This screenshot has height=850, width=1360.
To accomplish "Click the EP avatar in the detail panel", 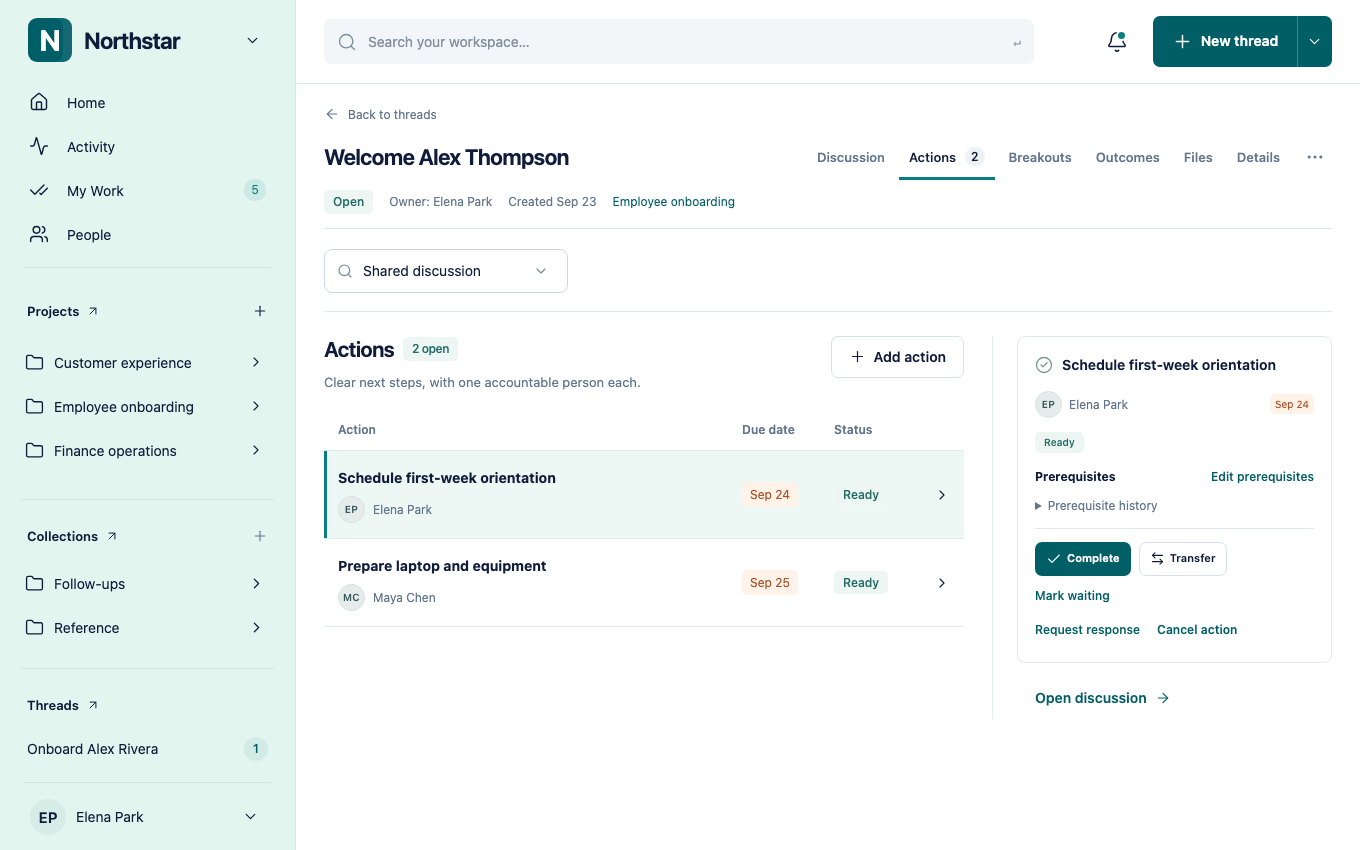I will [x=1048, y=405].
